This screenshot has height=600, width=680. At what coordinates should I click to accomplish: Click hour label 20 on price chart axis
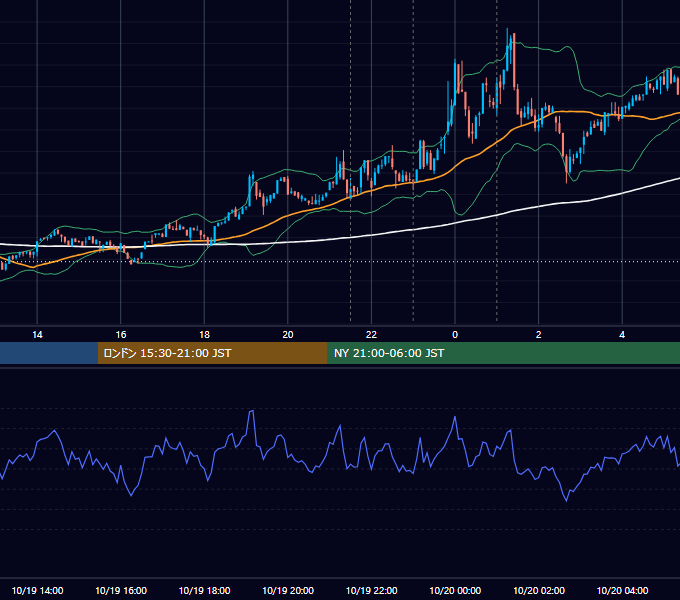coord(288,335)
